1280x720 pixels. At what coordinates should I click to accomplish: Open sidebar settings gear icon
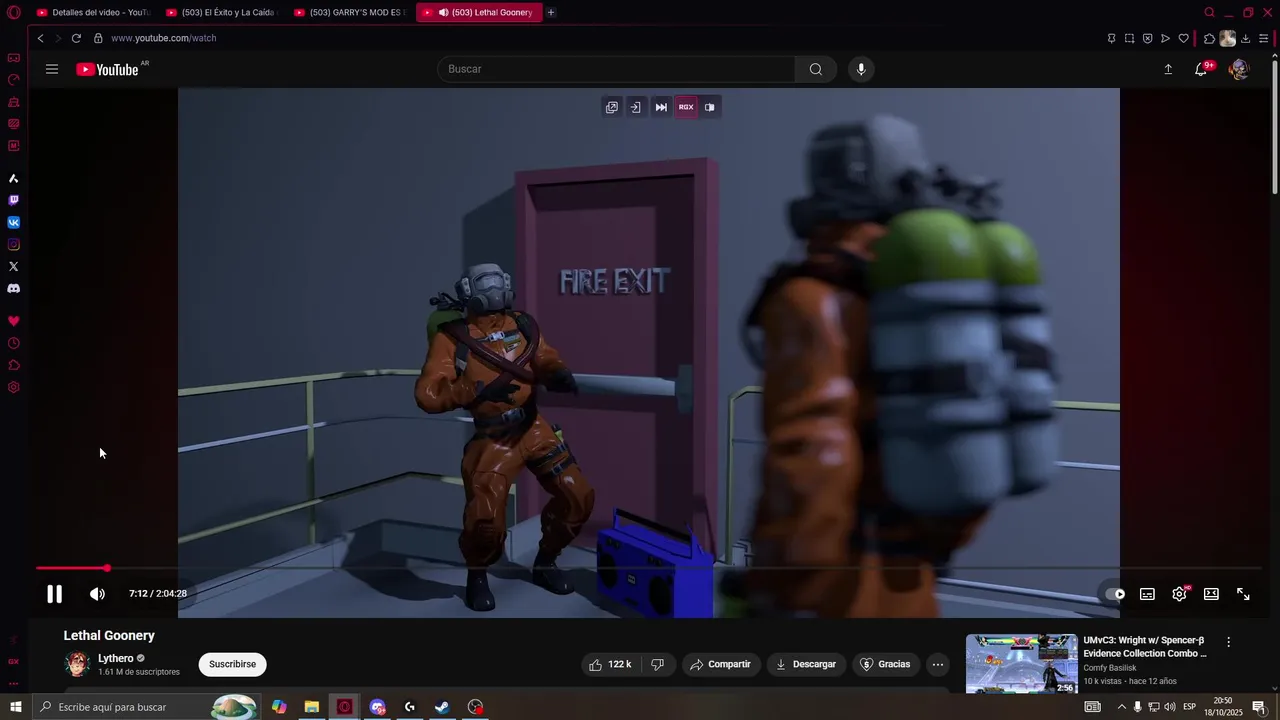tap(14, 387)
